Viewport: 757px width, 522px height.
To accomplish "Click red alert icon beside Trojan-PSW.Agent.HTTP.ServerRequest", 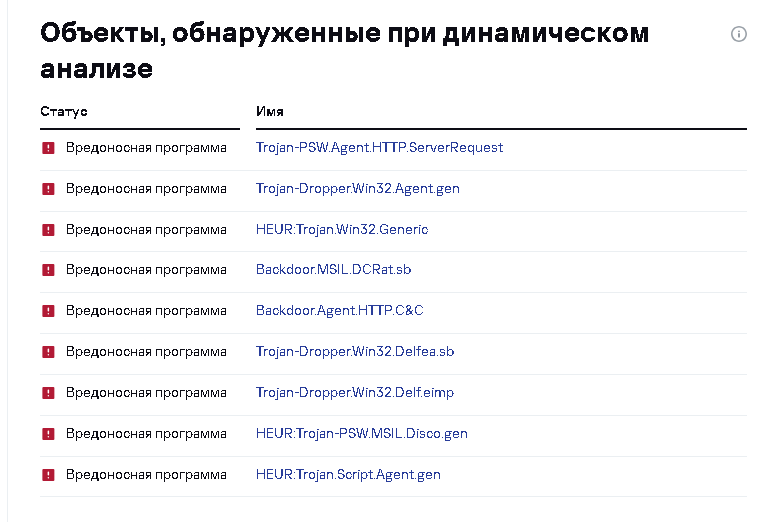I will pyautogui.click(x=48, y=148).
